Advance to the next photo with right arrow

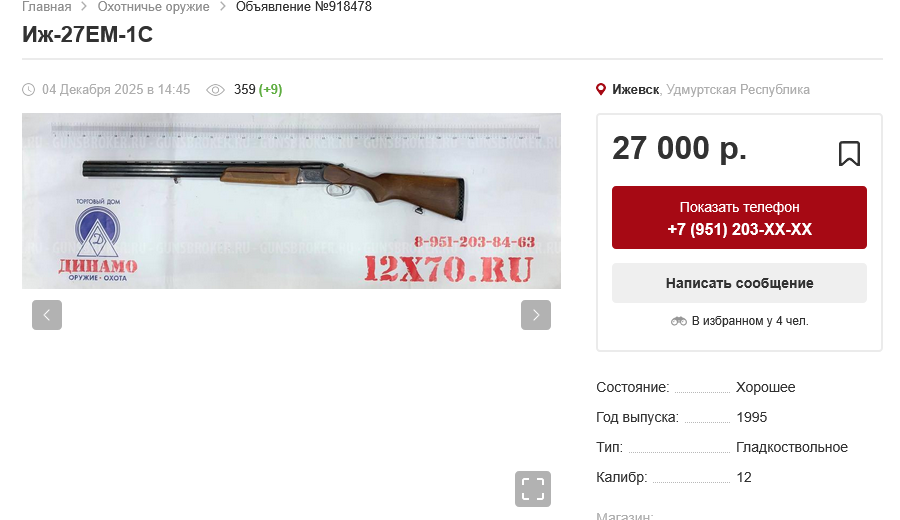536,315
